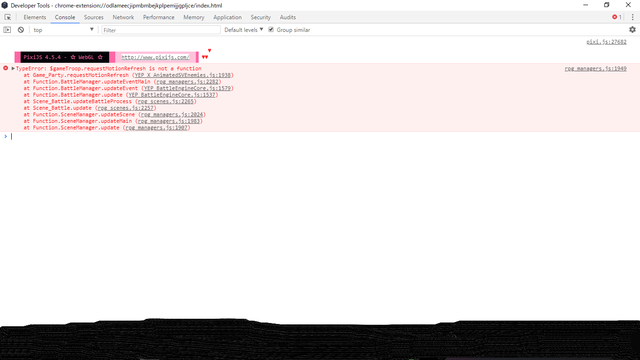The width and height of the screenshot is (640, 360).
Task: Open the rpg_managers.js:1983 link
Action: point(169,121)
